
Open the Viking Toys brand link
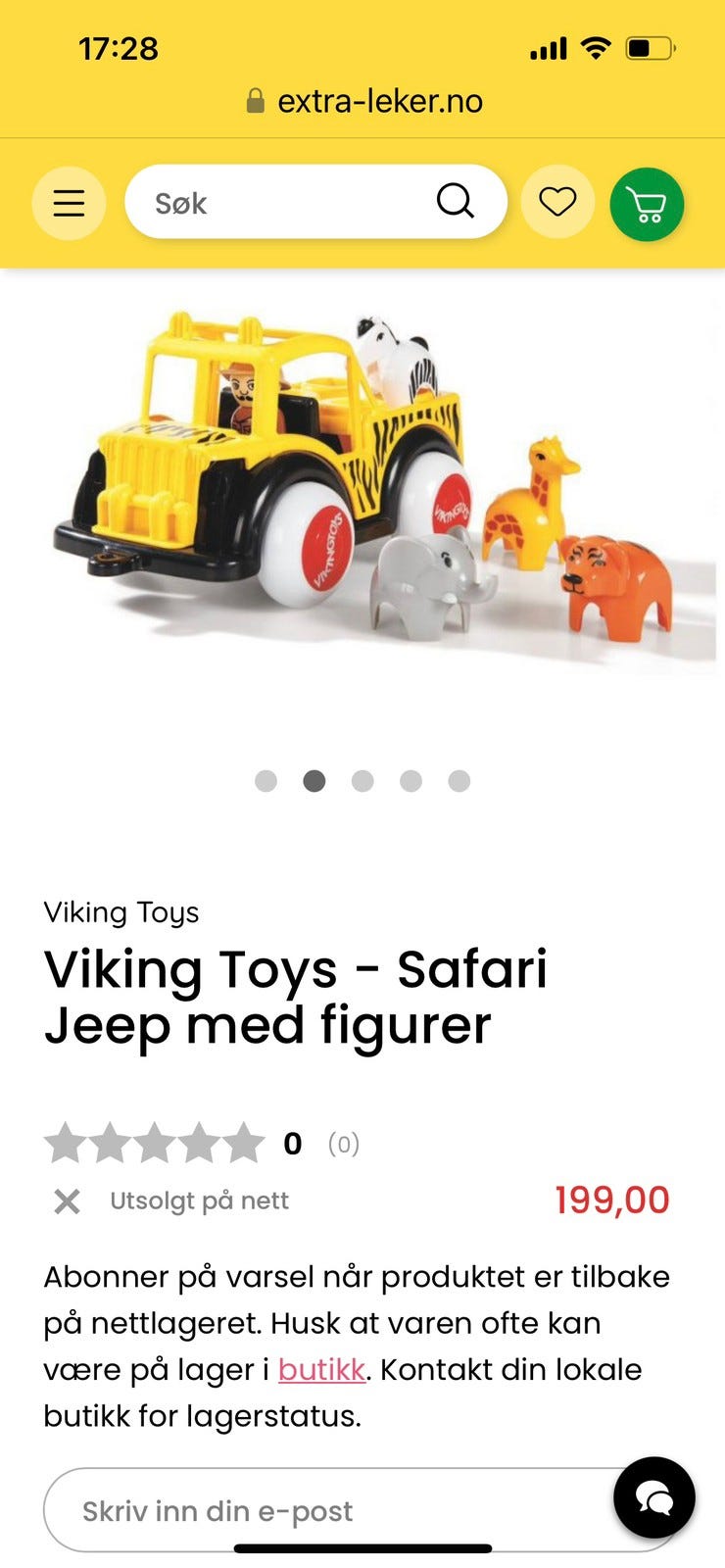pos(121,912)
